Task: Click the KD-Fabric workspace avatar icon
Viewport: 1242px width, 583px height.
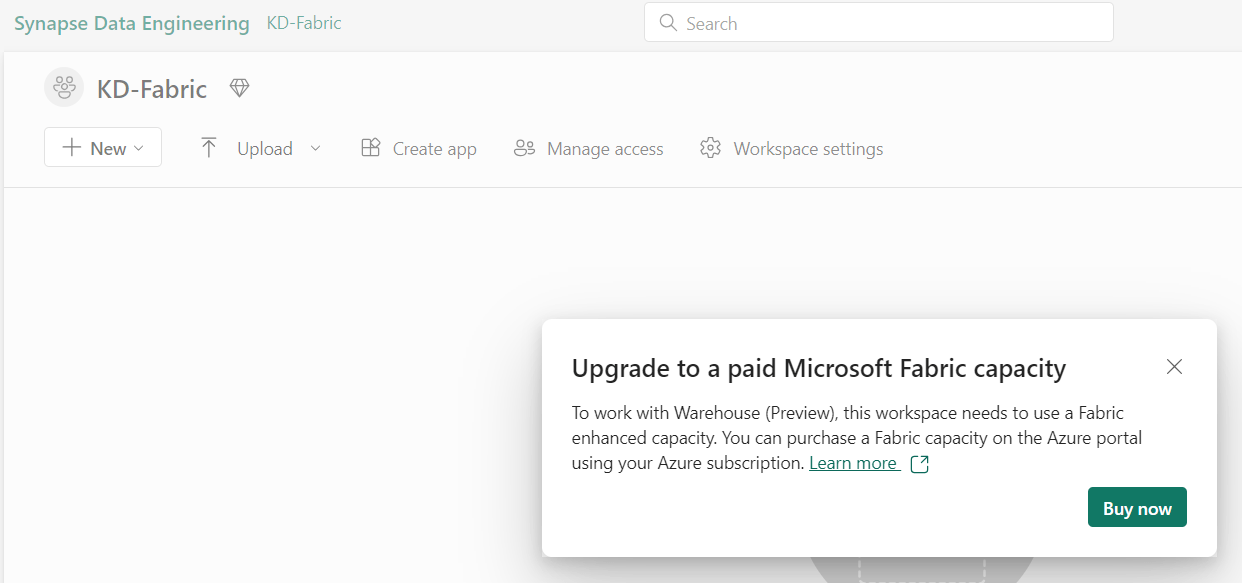Action: coord(64,88)
